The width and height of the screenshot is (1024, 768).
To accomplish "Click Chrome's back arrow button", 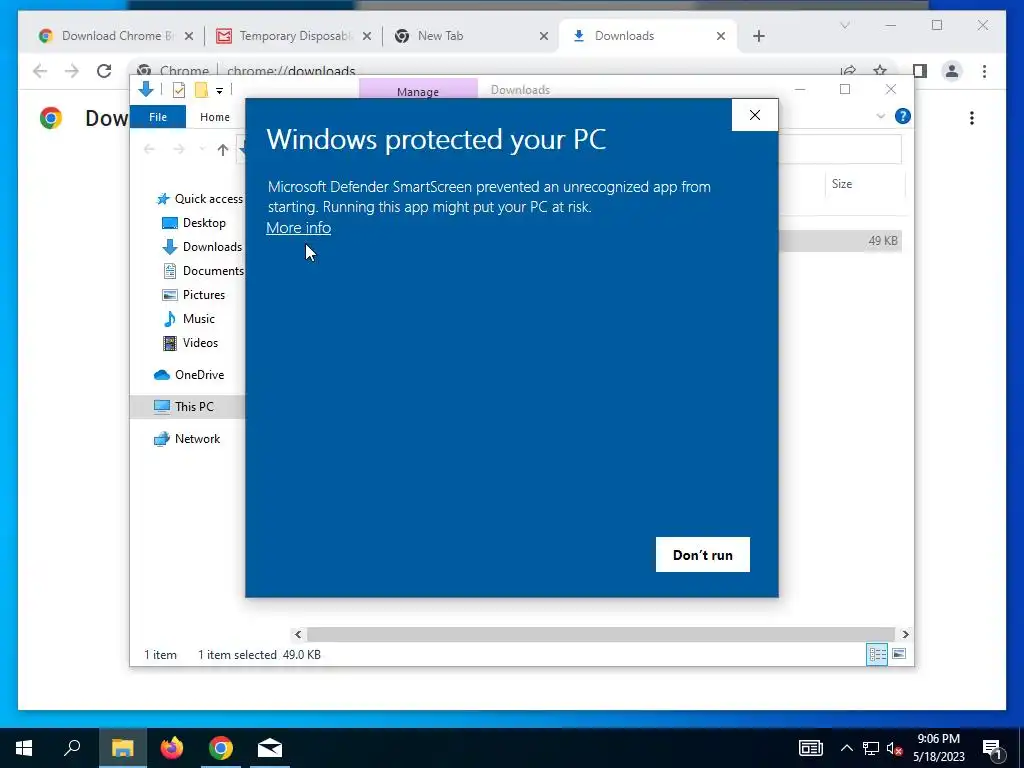I will [40, 71].
